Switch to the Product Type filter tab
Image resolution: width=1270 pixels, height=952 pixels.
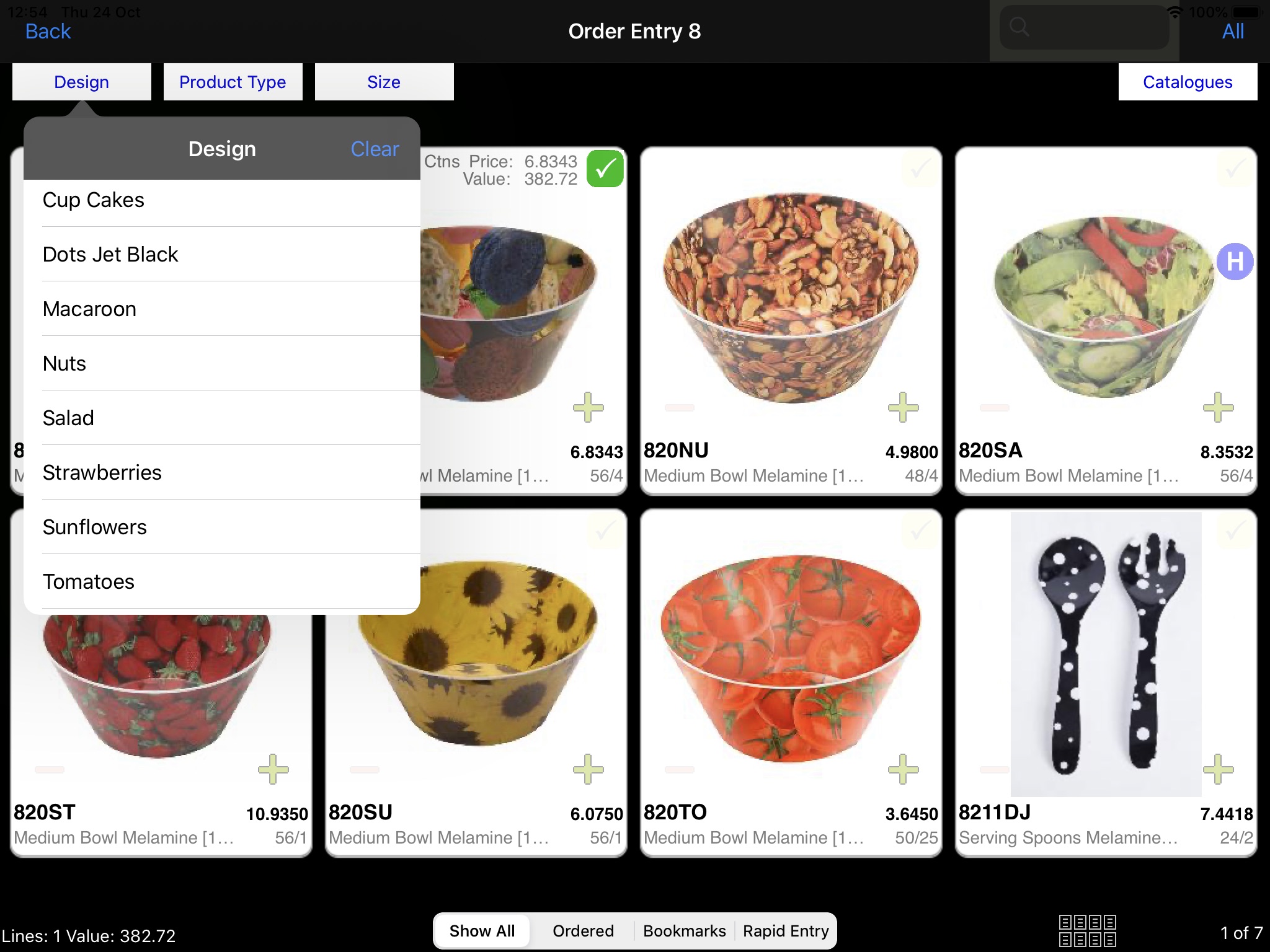click(x=232, y=82)
